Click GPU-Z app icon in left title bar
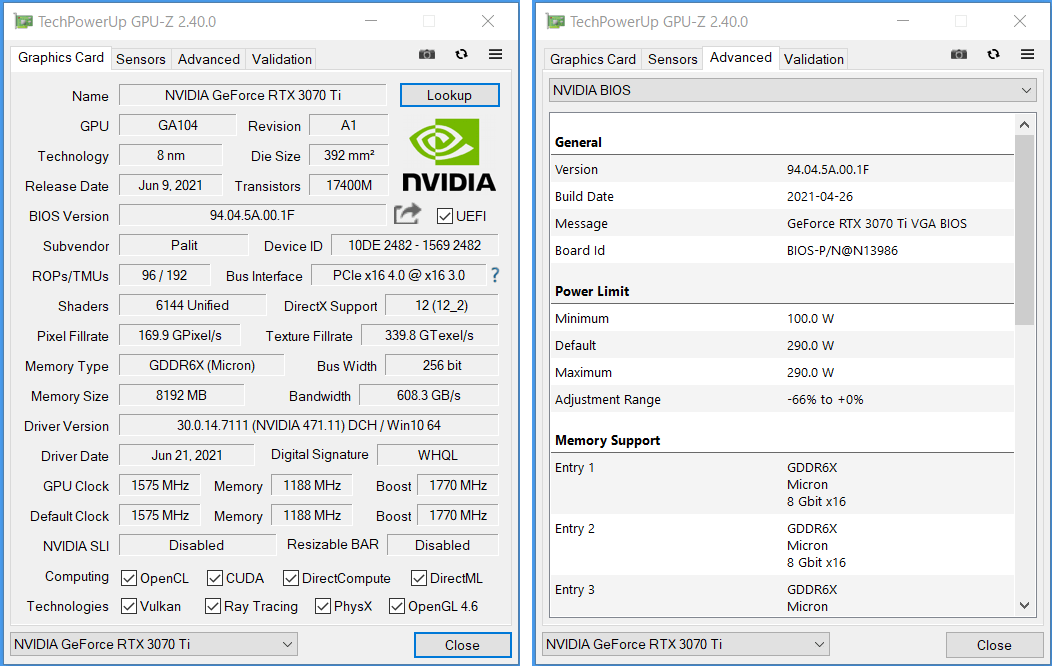Viewport: 1052px width, 666px height. (23, 21)
